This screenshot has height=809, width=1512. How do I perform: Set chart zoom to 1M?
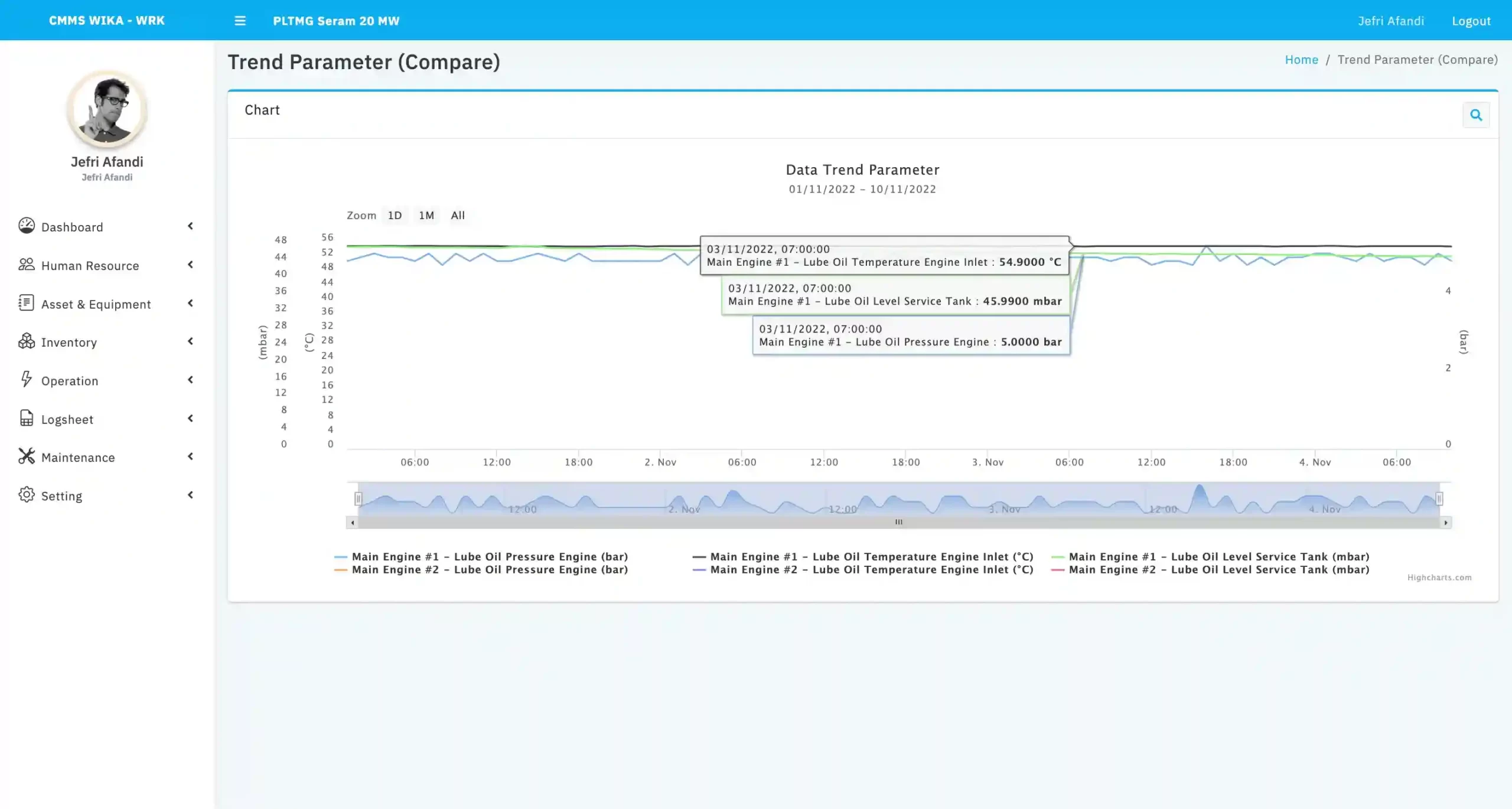[x=426, y=216]
